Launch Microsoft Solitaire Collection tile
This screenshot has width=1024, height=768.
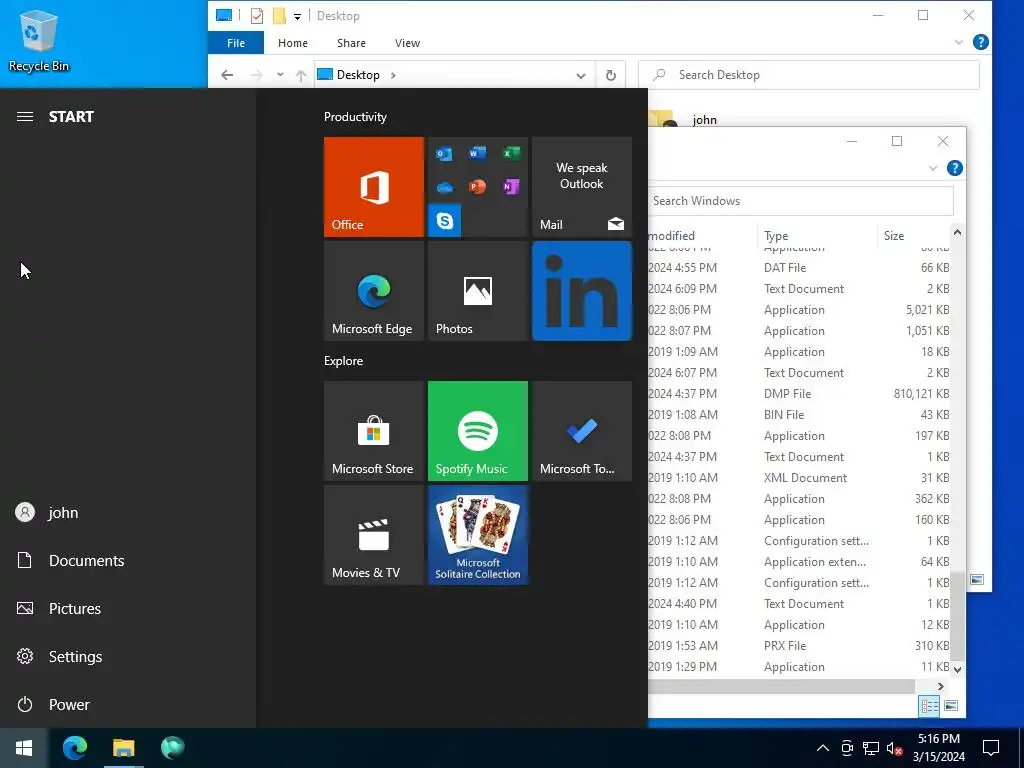coord(477,535)
